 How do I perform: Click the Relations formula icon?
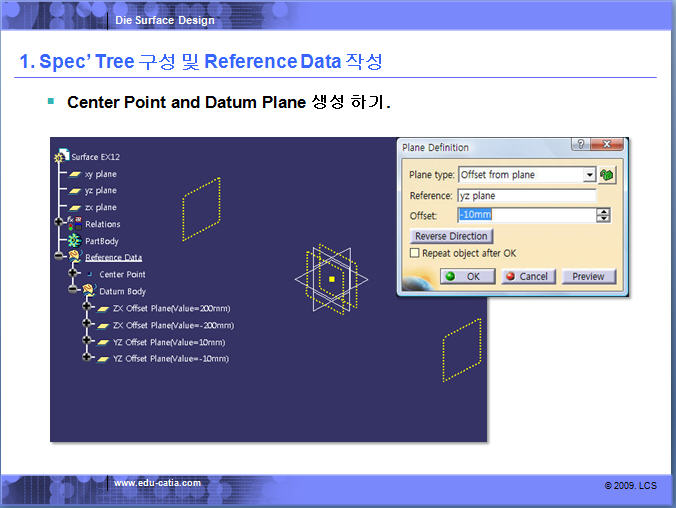coord(75,224)
